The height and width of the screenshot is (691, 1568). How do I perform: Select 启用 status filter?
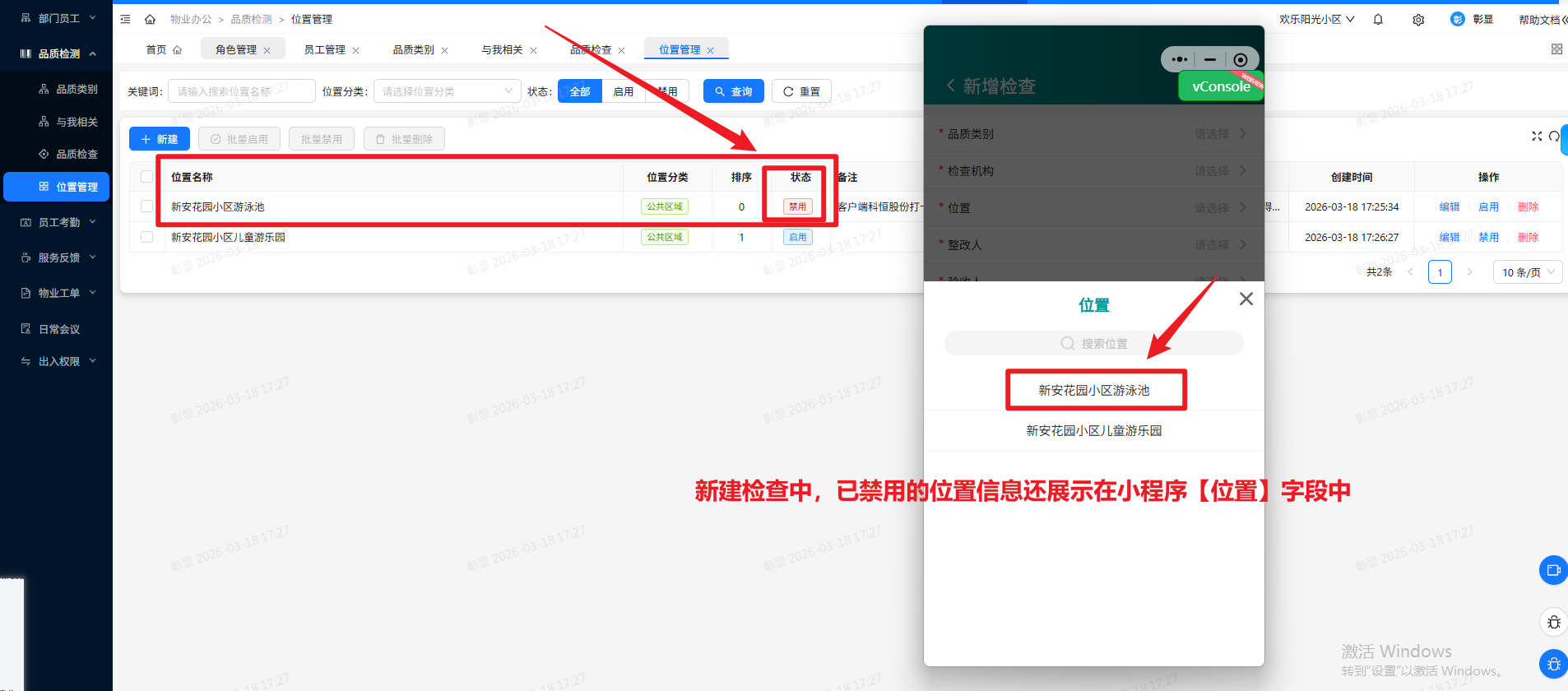[x=624, y=91]
